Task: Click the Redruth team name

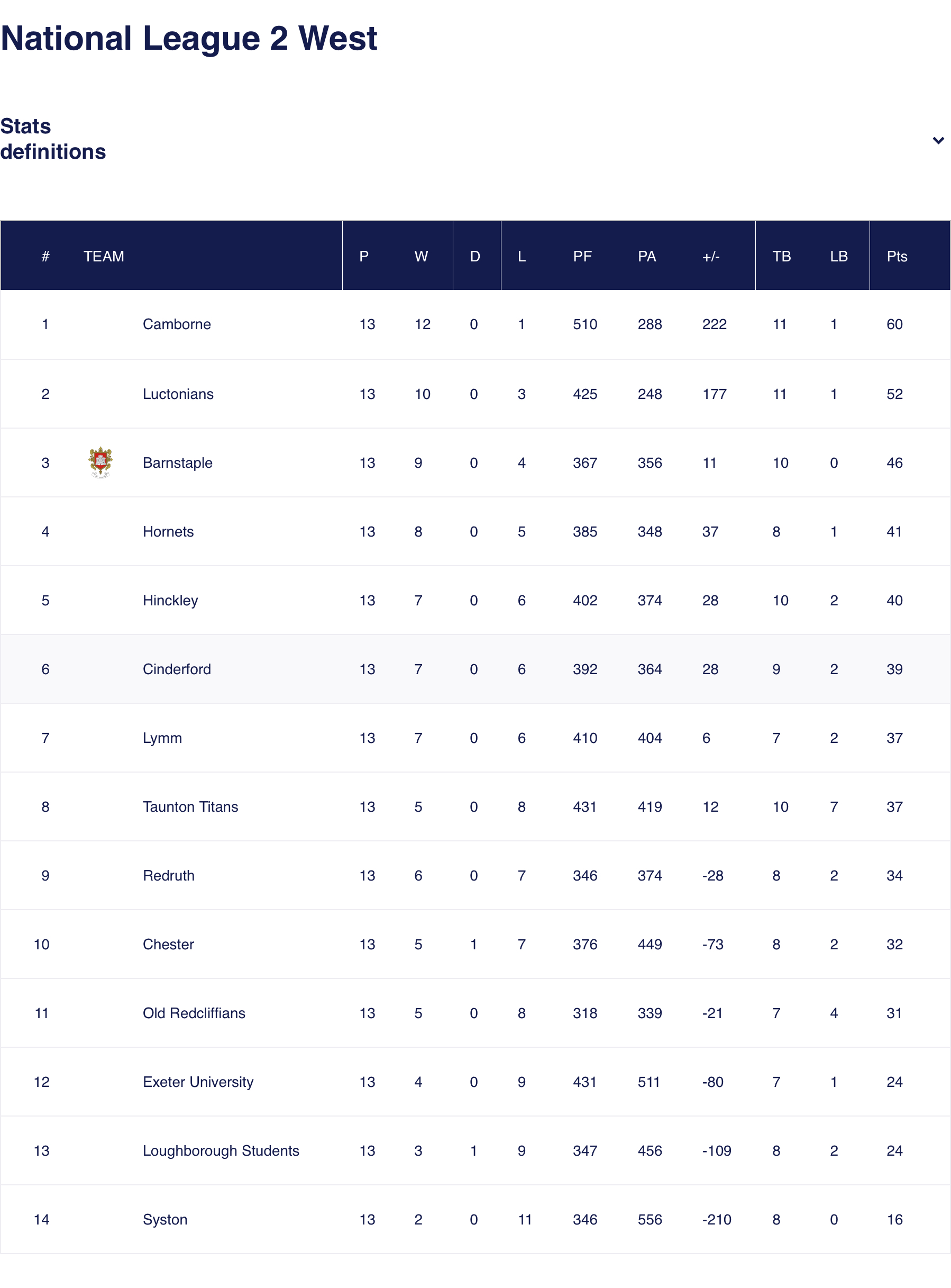Action: (169, 876)
